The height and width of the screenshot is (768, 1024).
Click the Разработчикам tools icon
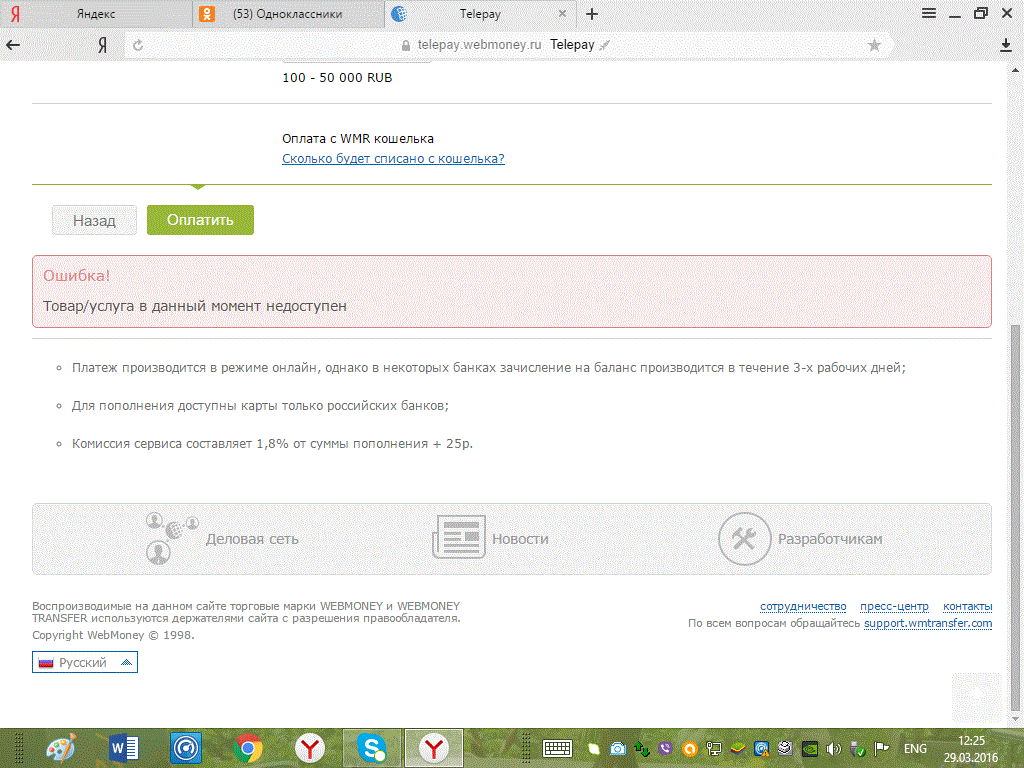pos(744,539)
